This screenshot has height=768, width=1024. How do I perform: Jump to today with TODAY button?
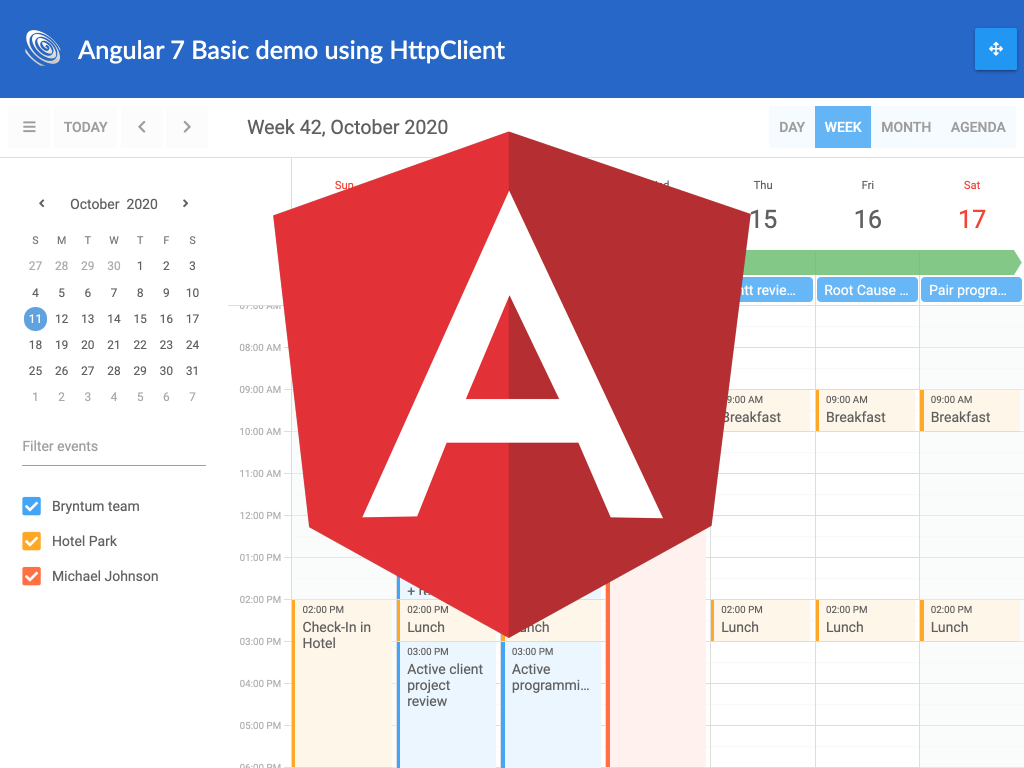[x=86, y=127]
